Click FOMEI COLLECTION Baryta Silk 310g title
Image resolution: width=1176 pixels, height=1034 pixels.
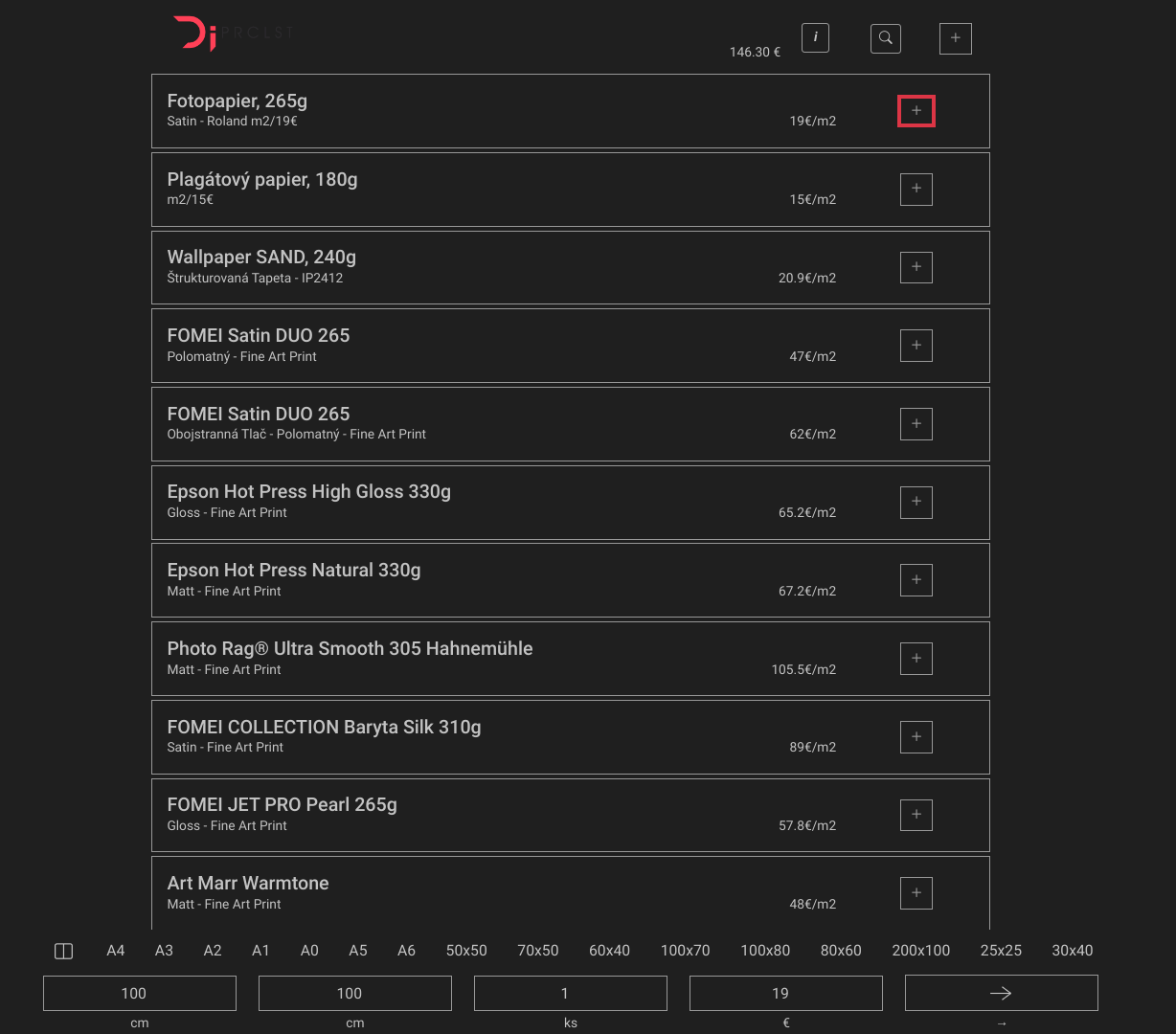click(324, 727)
